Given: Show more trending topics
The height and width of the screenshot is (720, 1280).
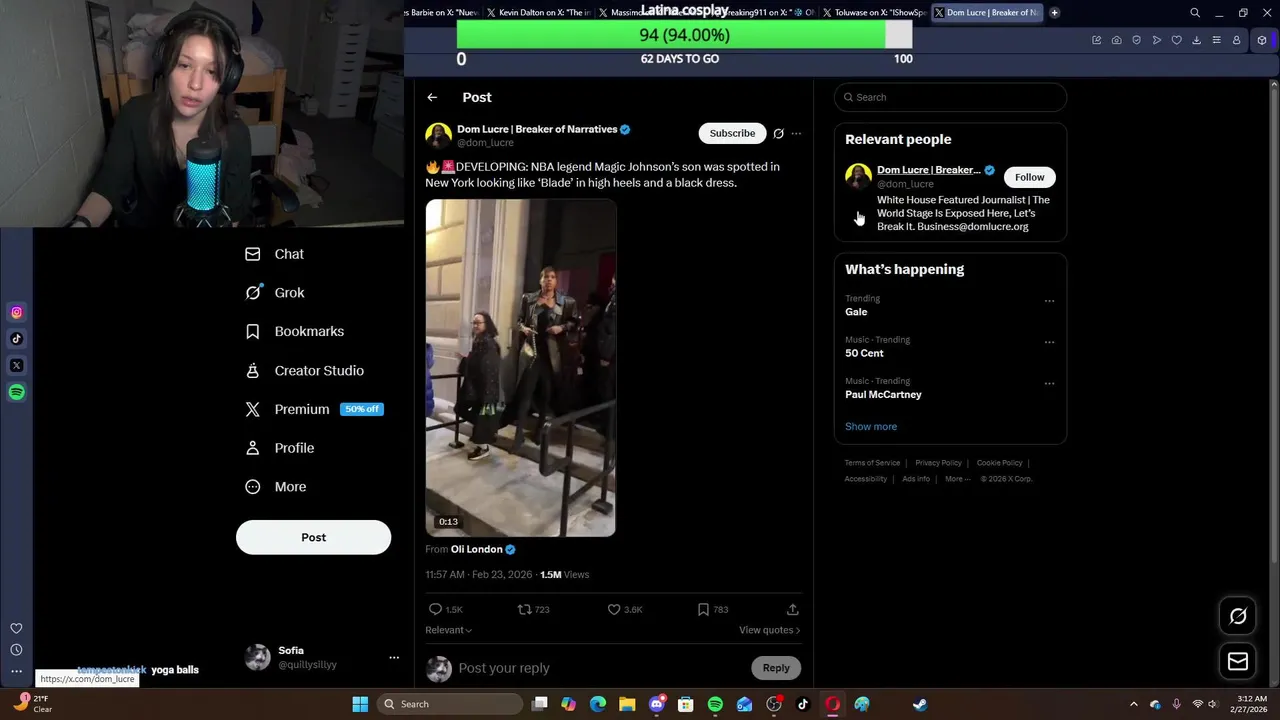Looking at the screenshot, I should point(871,426).
